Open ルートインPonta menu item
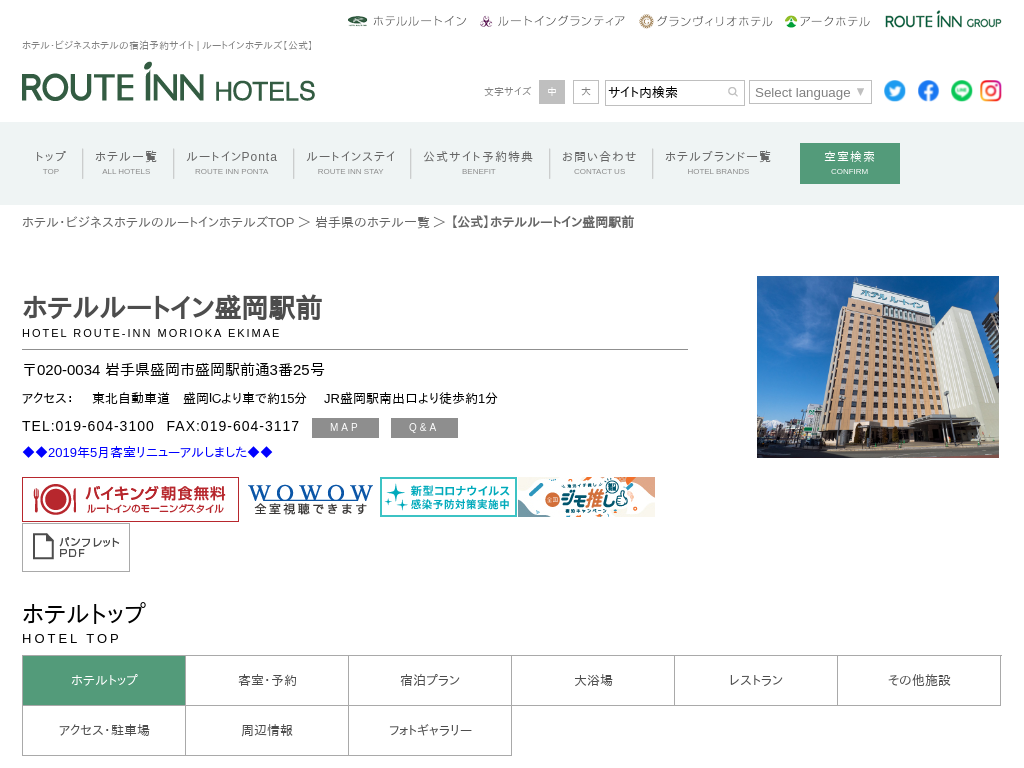Viewport: 1024px width, 768px height. click(232, 163)
